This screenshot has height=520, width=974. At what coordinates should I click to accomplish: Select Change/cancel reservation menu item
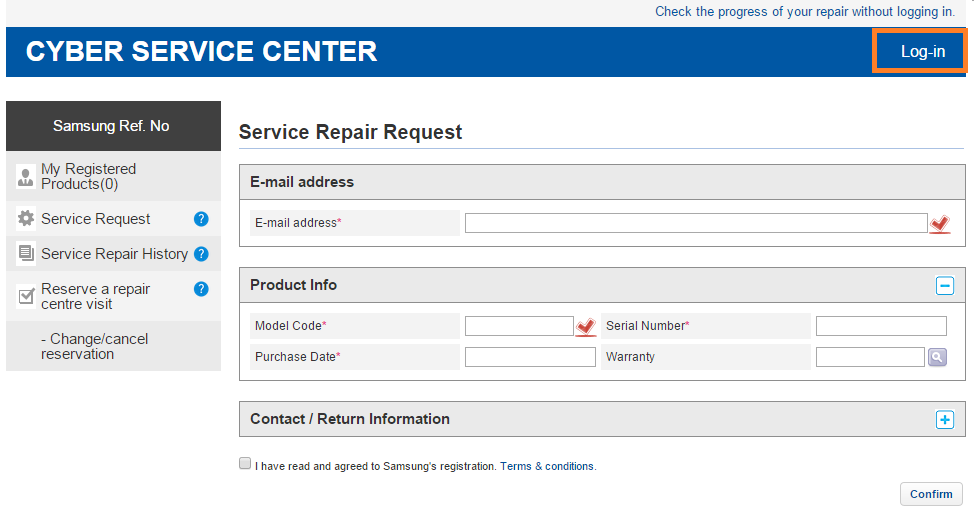94,347
